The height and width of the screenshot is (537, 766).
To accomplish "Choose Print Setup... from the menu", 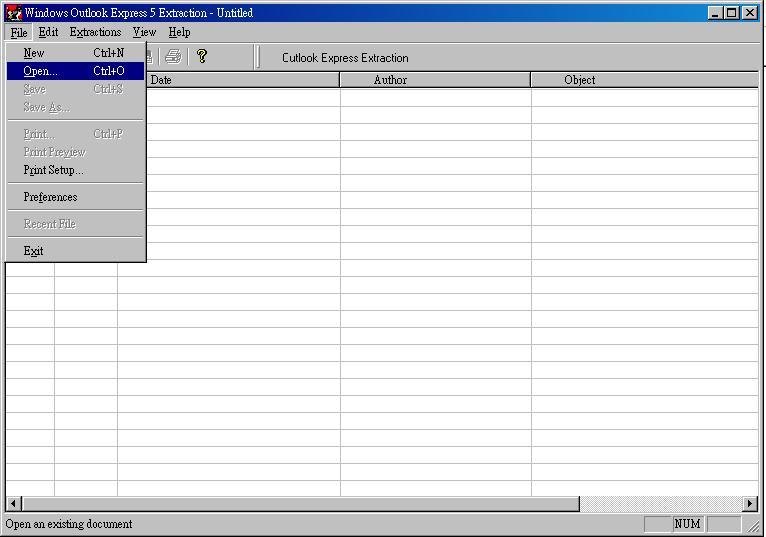I will 76,170.
